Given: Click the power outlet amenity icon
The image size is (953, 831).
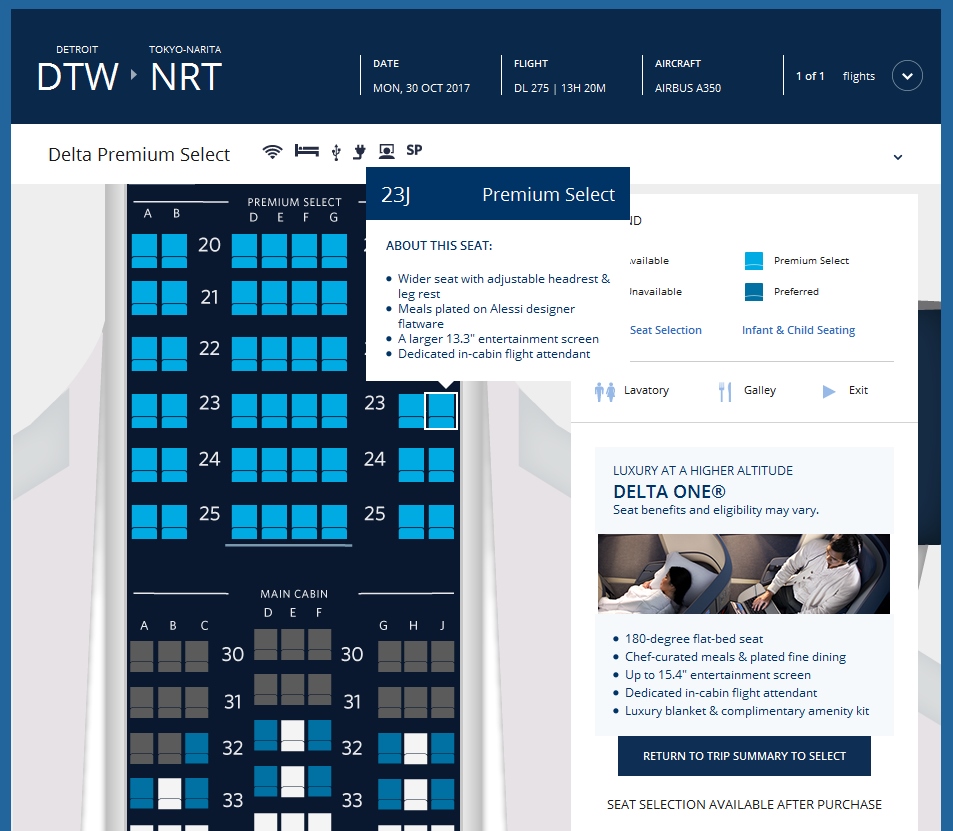Looking at the screenshot, I should 359,151.
